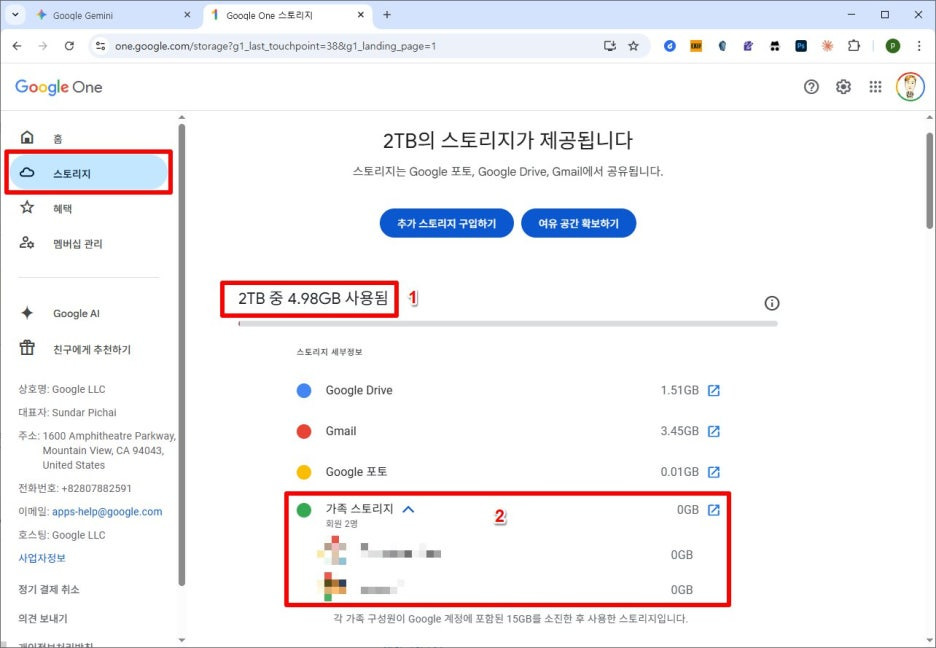Click the home icon in the sidebar
The width and height of the screenshot is (936, 648).
27,137
